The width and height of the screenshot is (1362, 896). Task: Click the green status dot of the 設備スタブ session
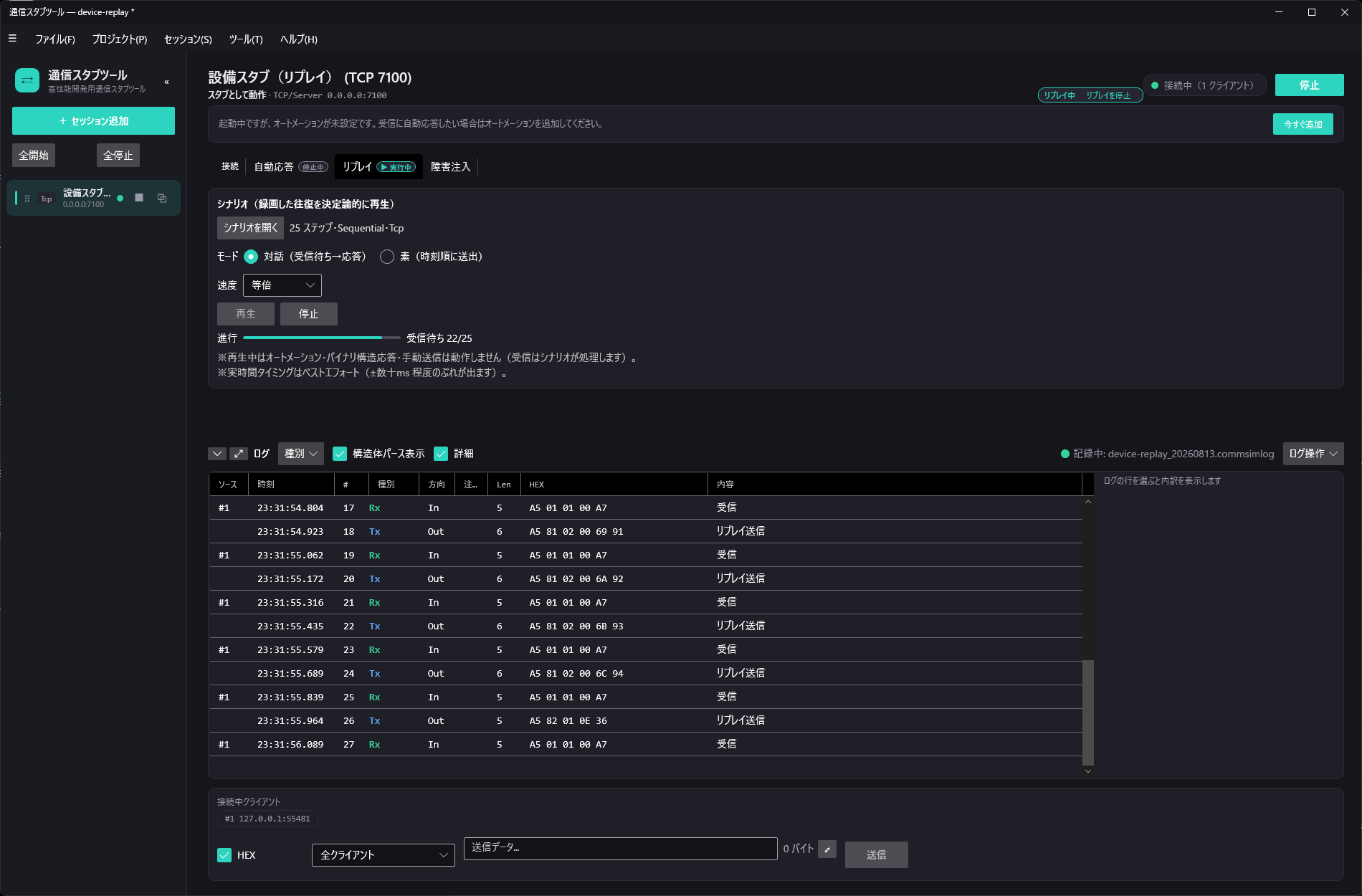pyautogui.click(x=120, y=198)
